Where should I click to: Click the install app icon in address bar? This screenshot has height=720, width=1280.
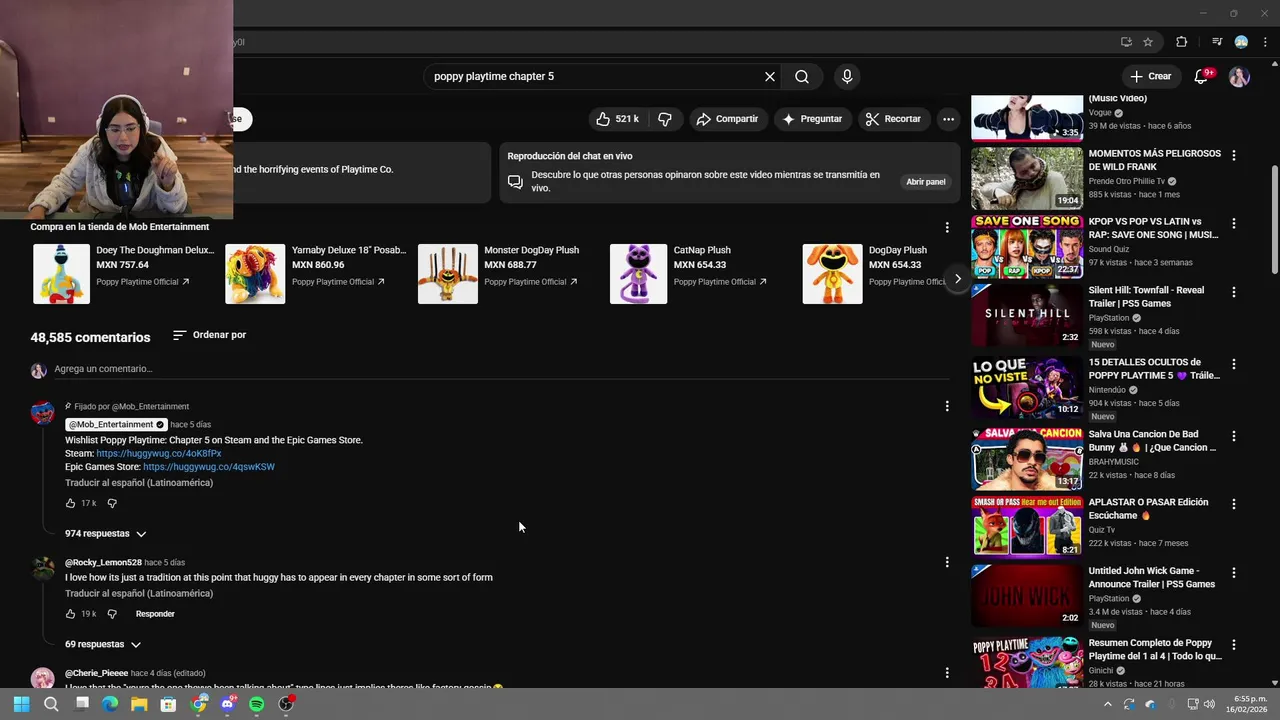[x=1126, y=42]
